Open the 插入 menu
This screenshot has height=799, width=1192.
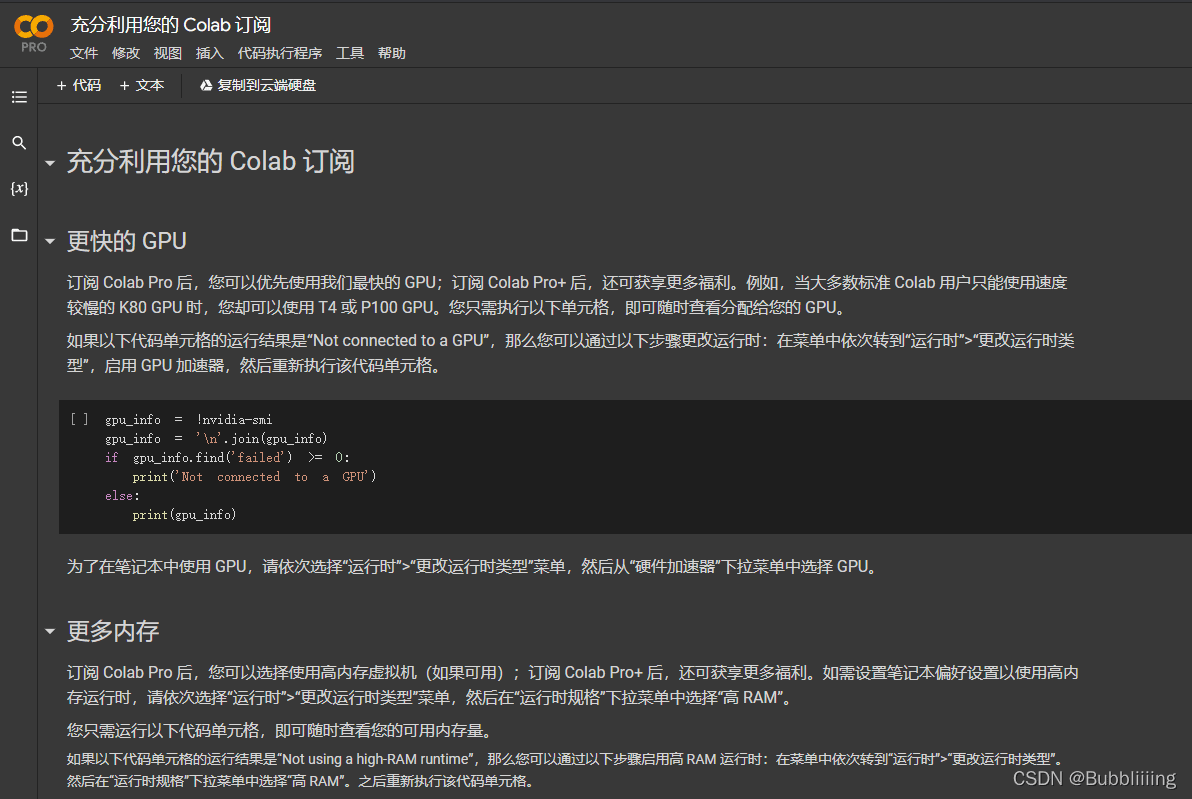tap(210, 54)
